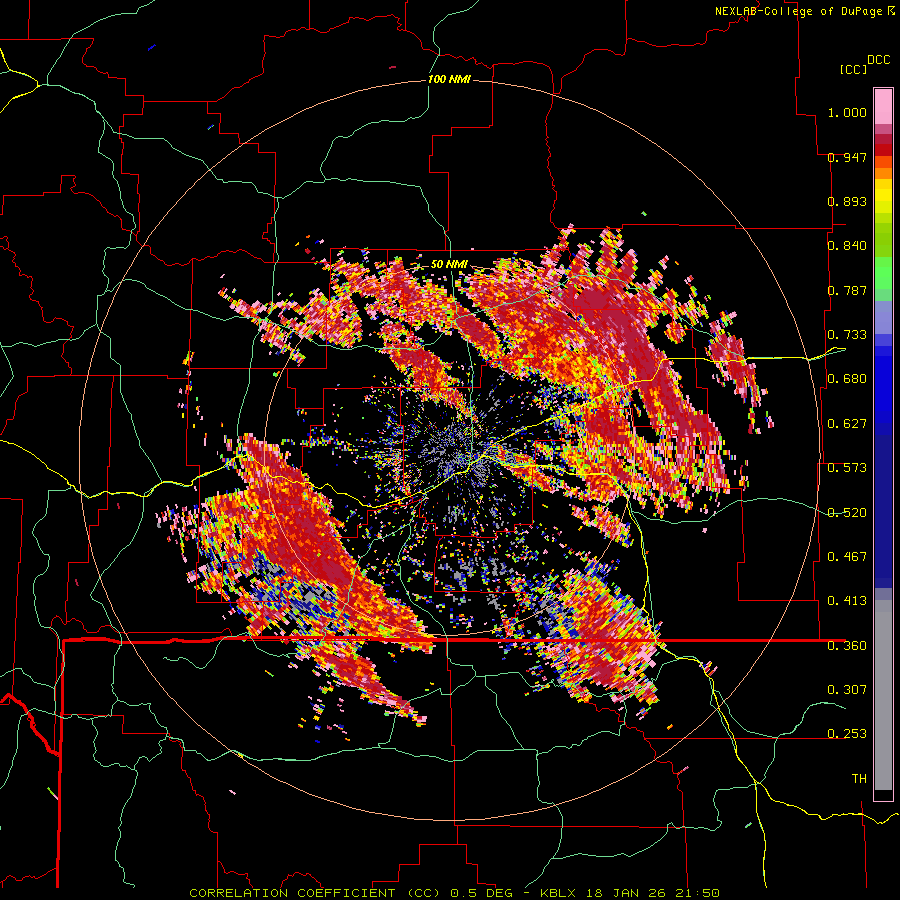Click the Correlation Coefficient KBLX title text

(454, 893)
